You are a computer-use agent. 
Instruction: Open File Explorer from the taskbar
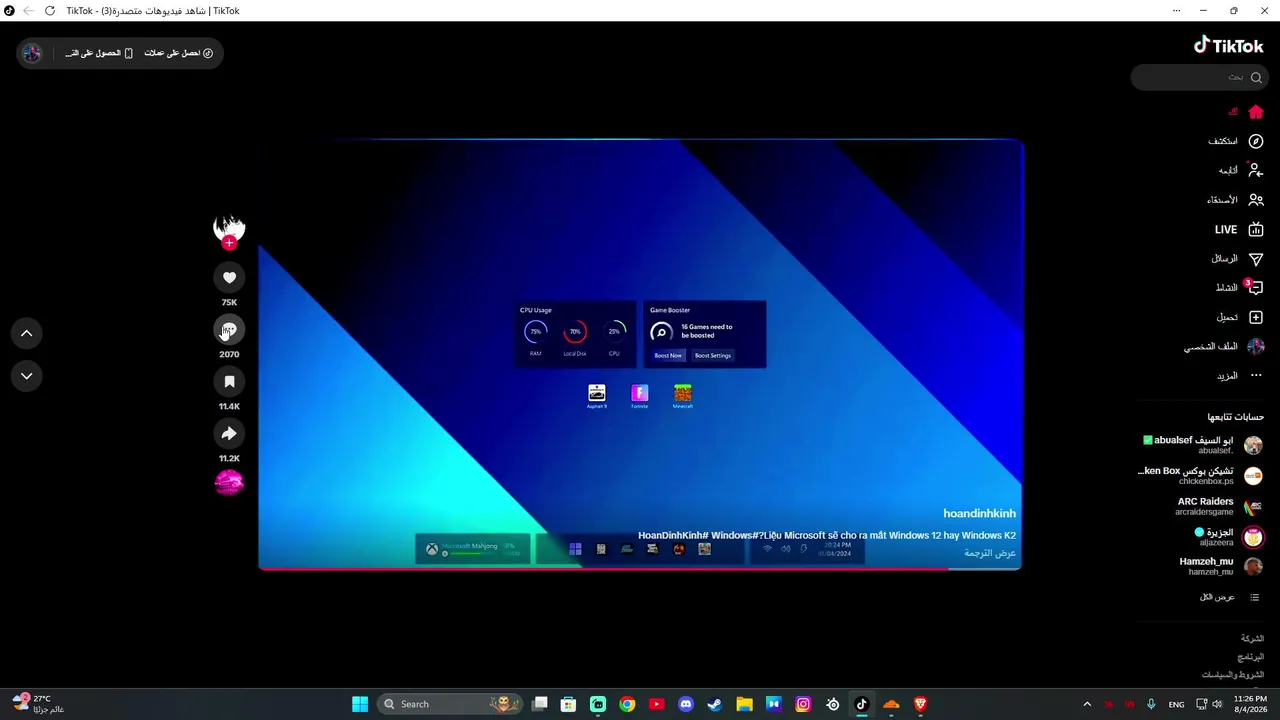pos(744,704)
